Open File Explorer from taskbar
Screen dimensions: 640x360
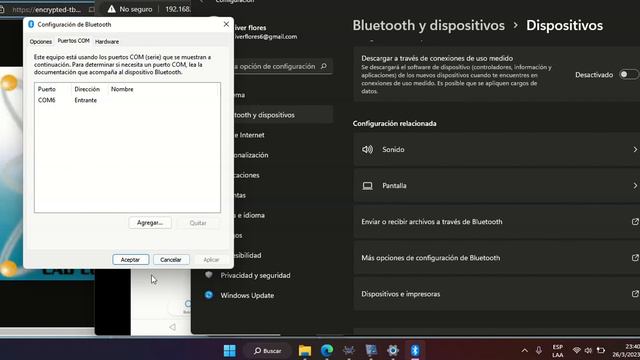click(x=305, y=351)
